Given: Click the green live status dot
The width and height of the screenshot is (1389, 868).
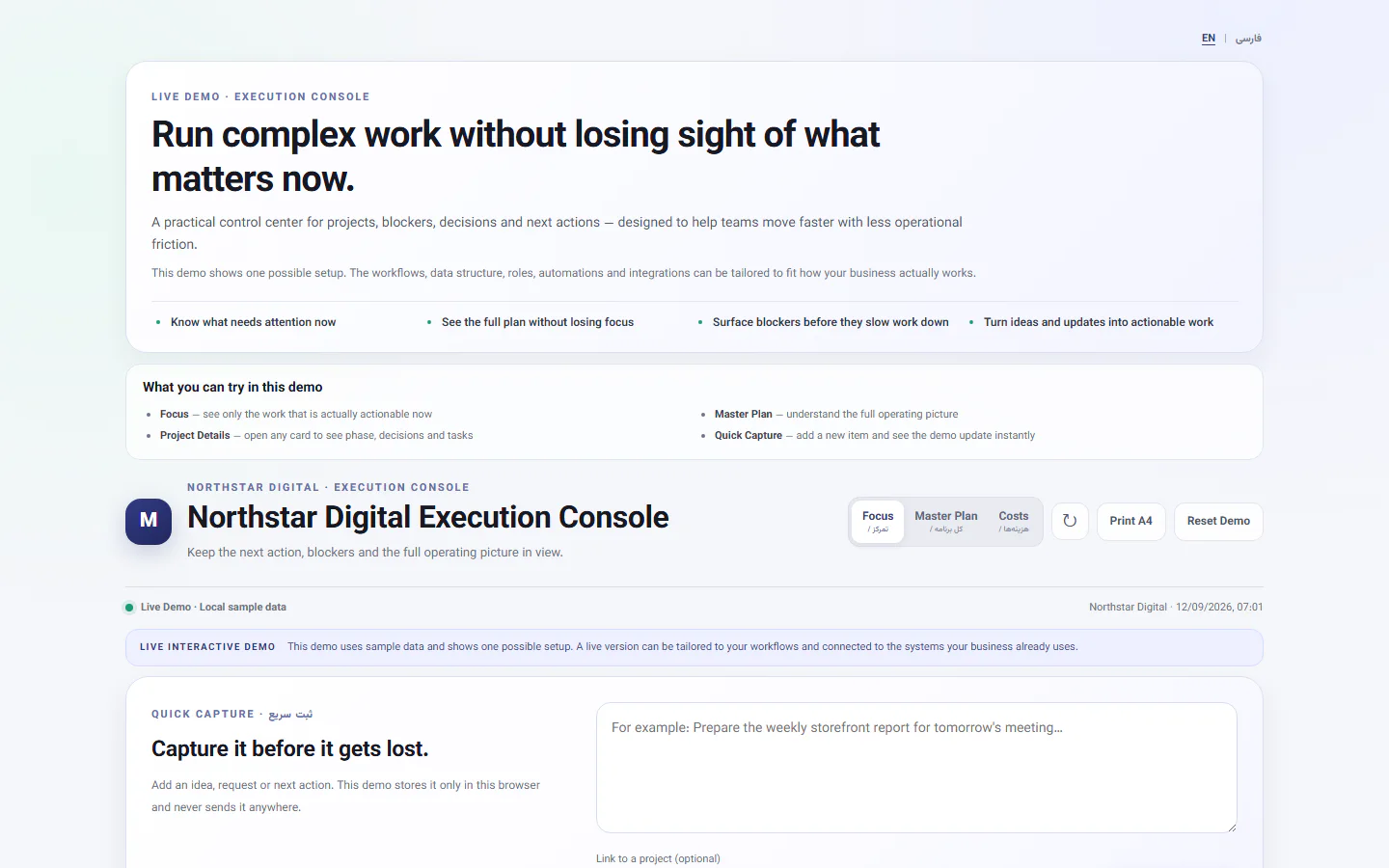Looking at the screenshot, I should 129,608.
